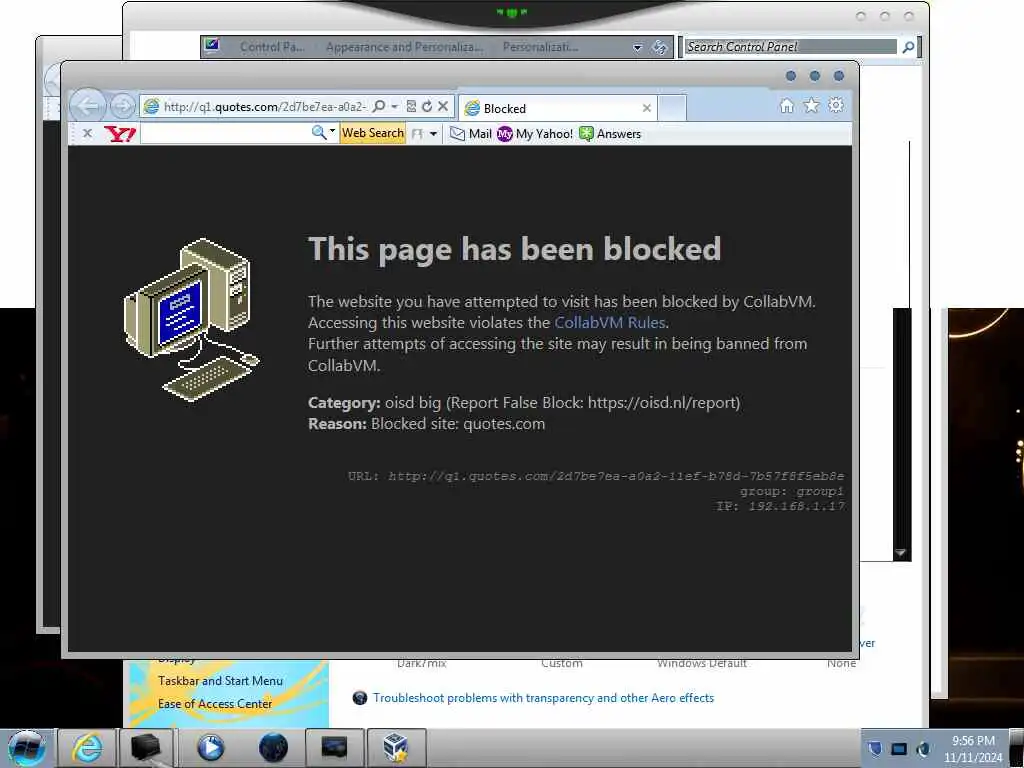The image size is (1024, 768).
Task: Expand the Control Panel address history dropdown
Action: pos(637,48)
